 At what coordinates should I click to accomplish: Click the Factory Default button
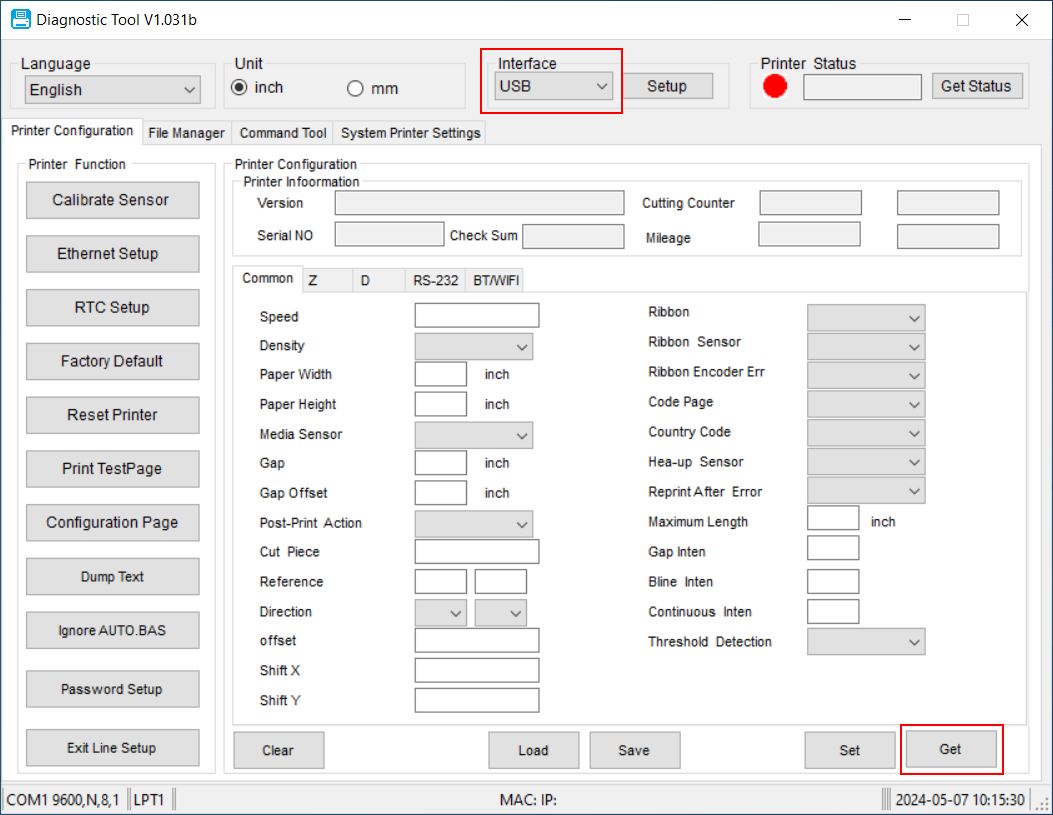pyautogui.click(x=112, y=361)
